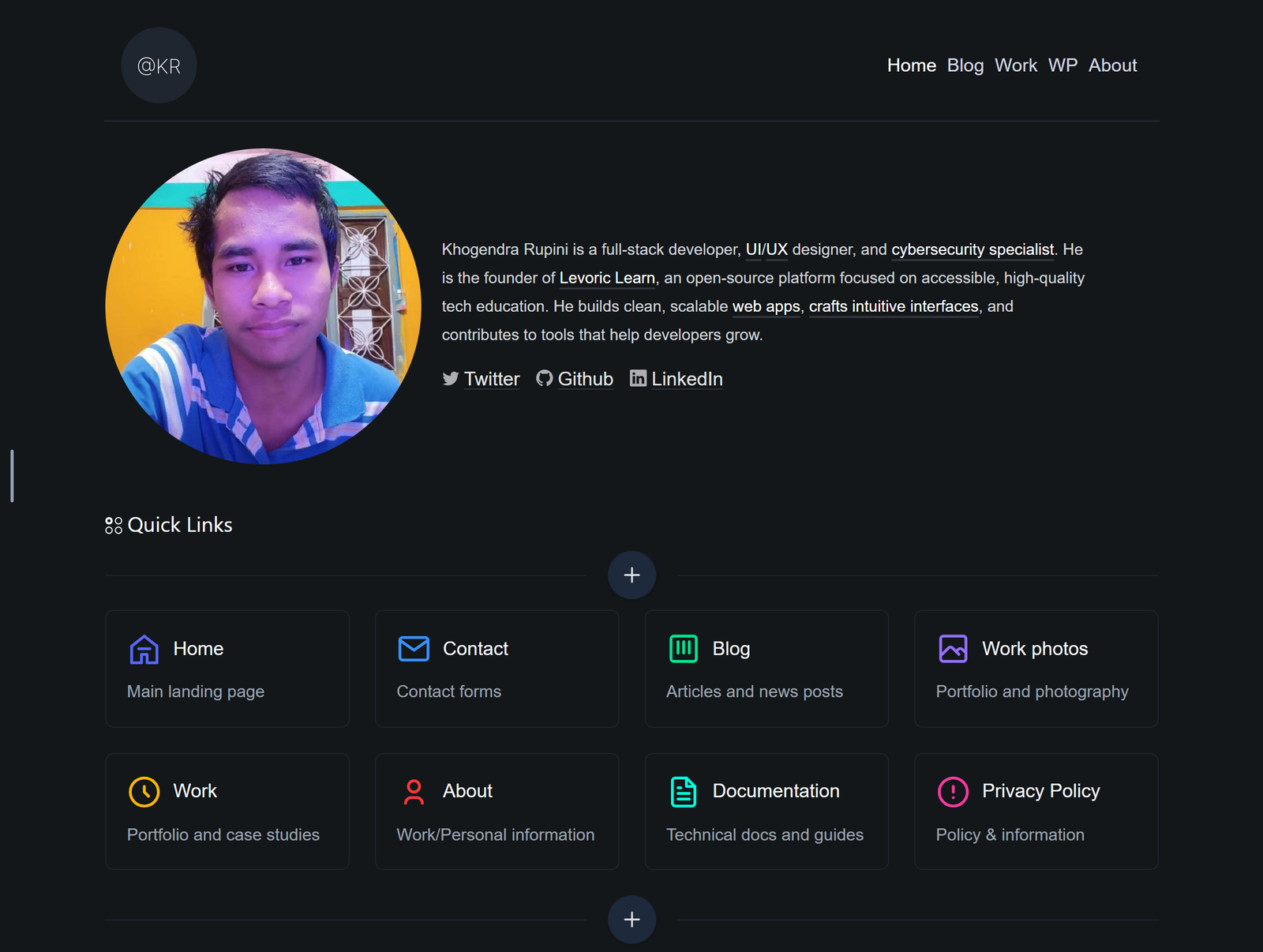The image size is (1263, 952).
Task: Visit the Levoric Learn link
Action: tap(607, 278)
